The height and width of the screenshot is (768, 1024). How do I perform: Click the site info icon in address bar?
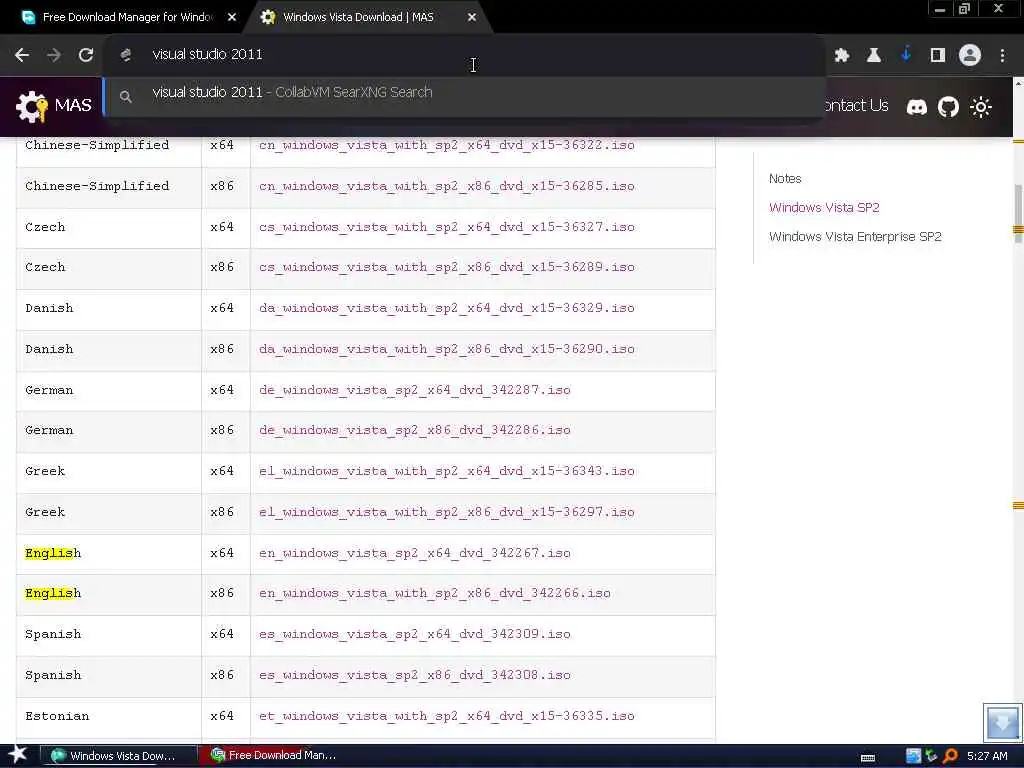pos(126,56)
